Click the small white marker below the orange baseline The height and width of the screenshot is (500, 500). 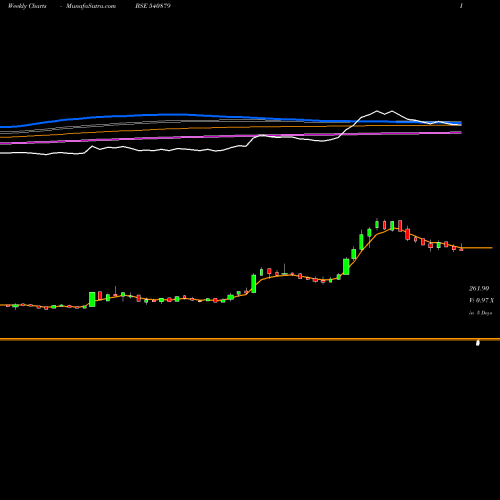click(x=478, y=343)
